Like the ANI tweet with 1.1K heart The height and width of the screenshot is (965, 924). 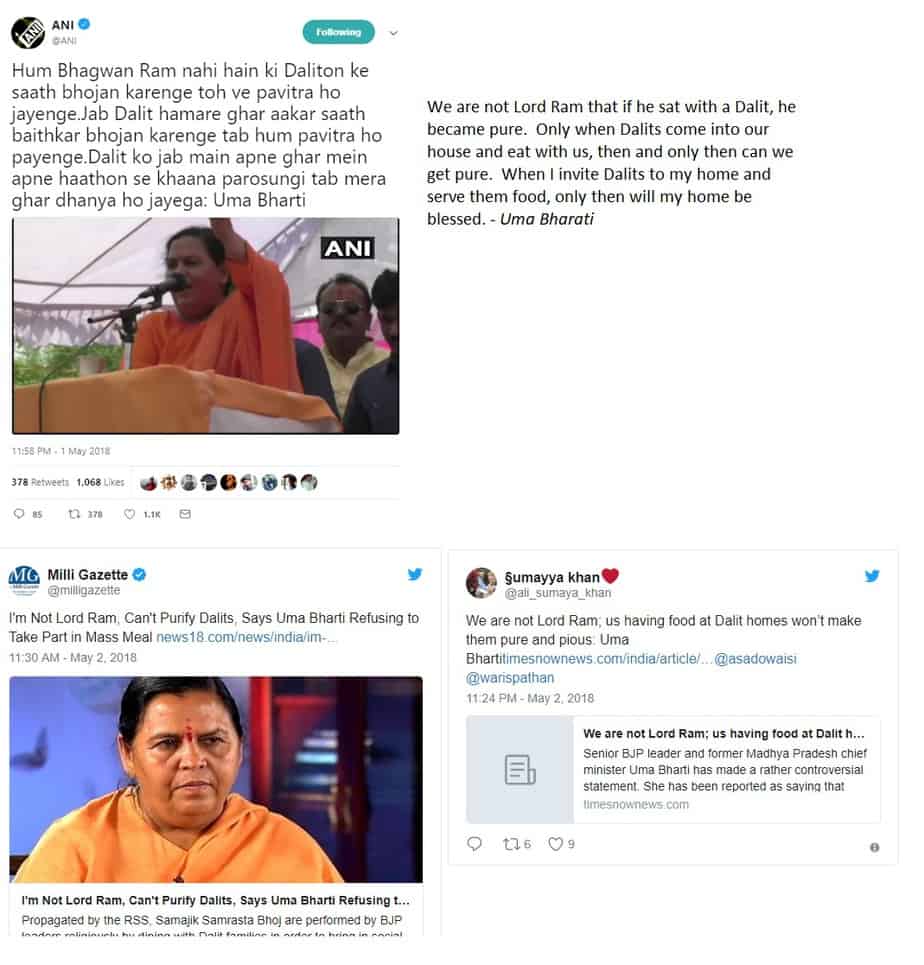(x=129, y=514)
